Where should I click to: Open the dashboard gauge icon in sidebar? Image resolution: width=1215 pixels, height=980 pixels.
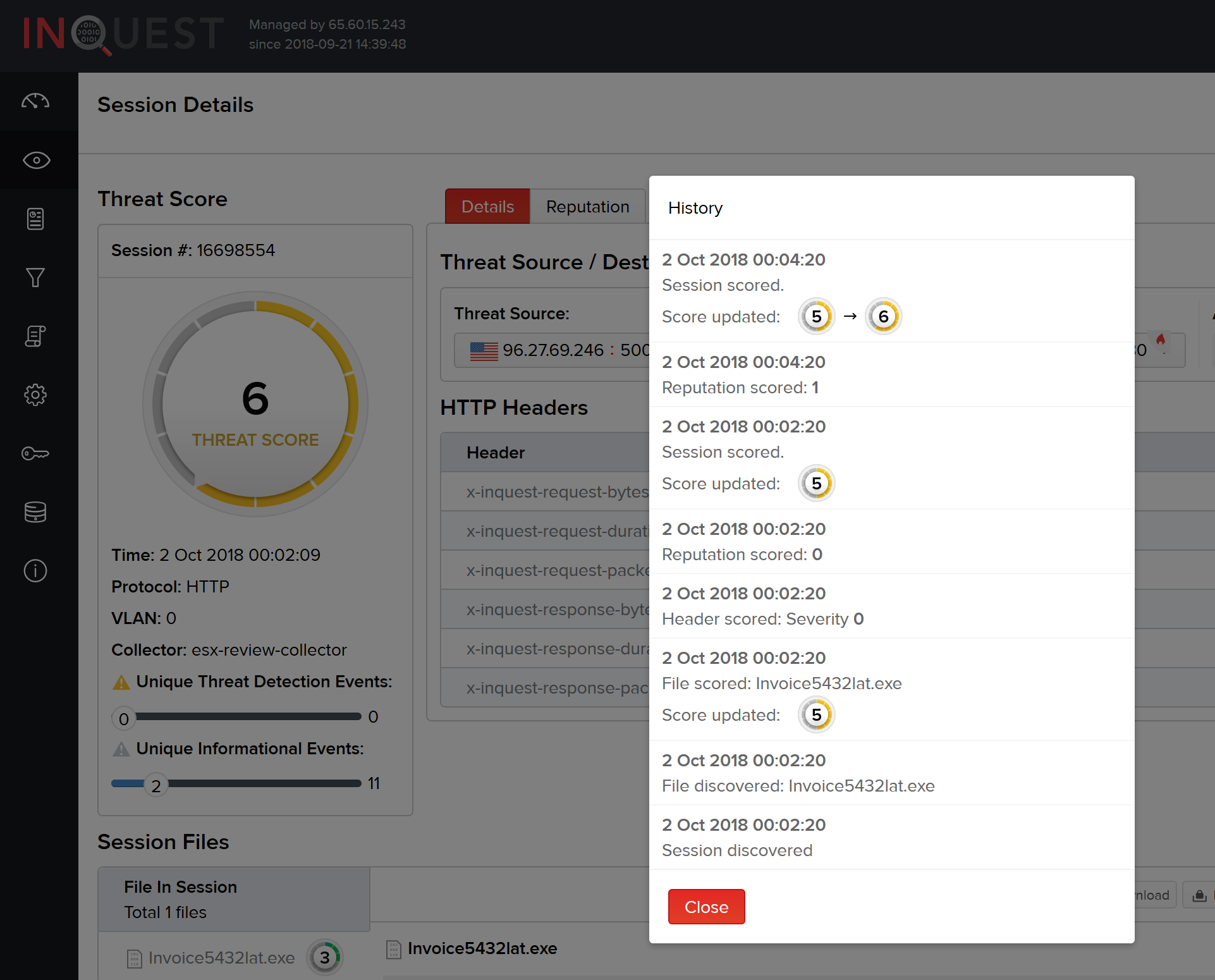point(35,101)
